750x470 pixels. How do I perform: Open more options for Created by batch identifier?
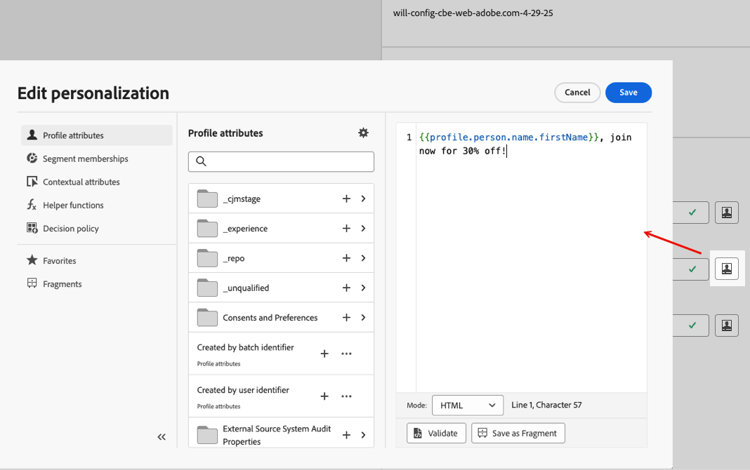pyautogui.click(x=346, y=354)
